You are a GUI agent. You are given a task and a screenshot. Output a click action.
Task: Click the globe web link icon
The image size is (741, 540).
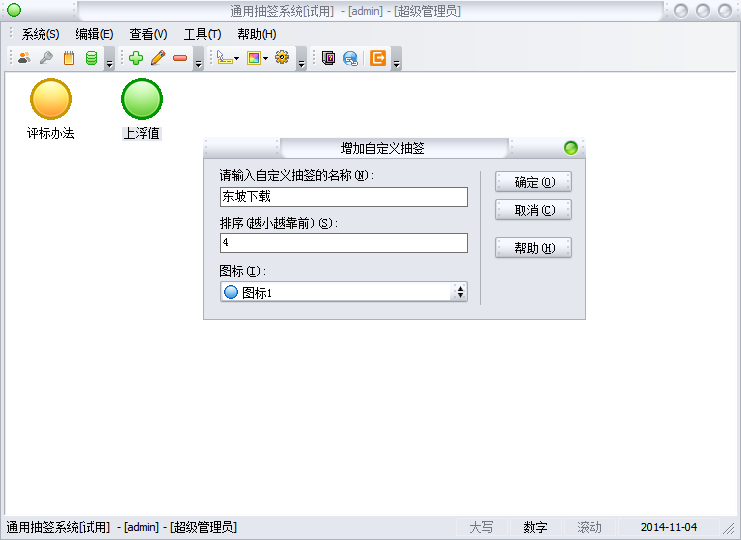(x=350, y=58)
